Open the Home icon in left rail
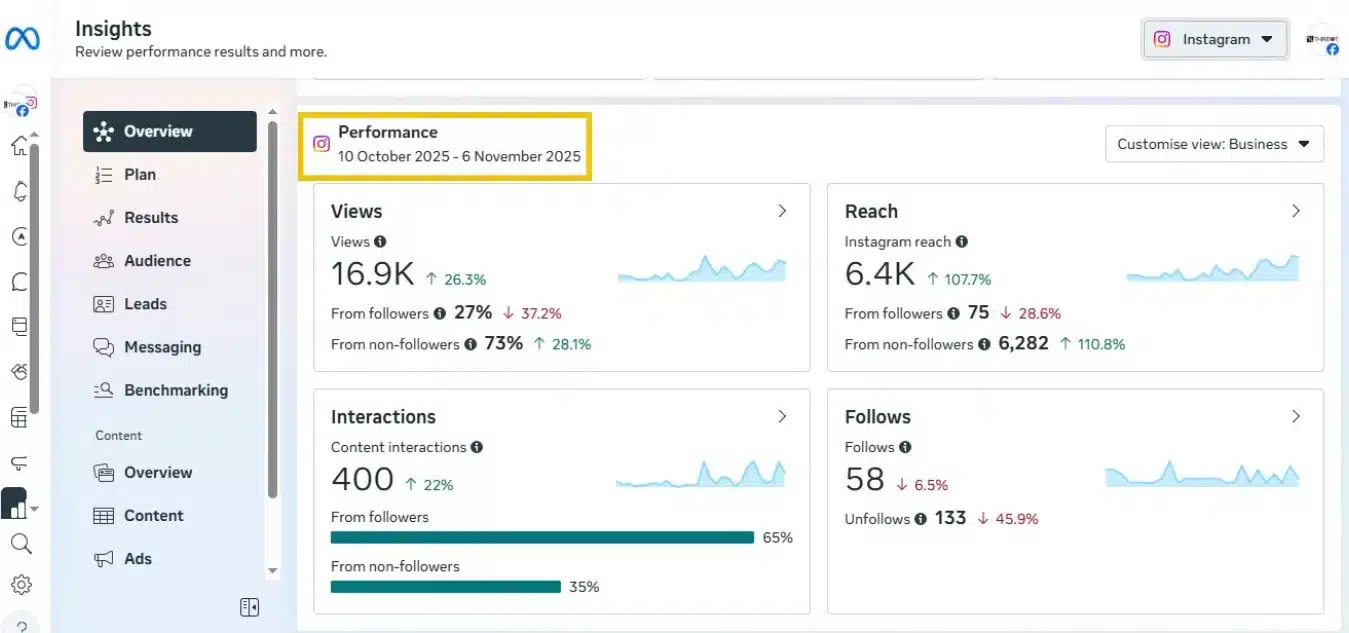Image resolution: width=1349 pixels, height=633 pixels. pos(20,147)
